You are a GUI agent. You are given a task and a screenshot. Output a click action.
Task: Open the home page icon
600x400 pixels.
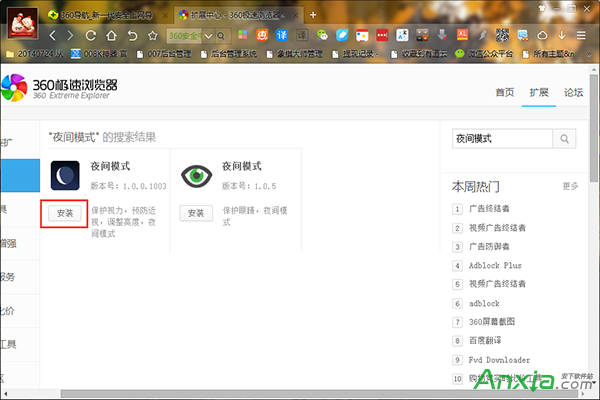[111, 36]
